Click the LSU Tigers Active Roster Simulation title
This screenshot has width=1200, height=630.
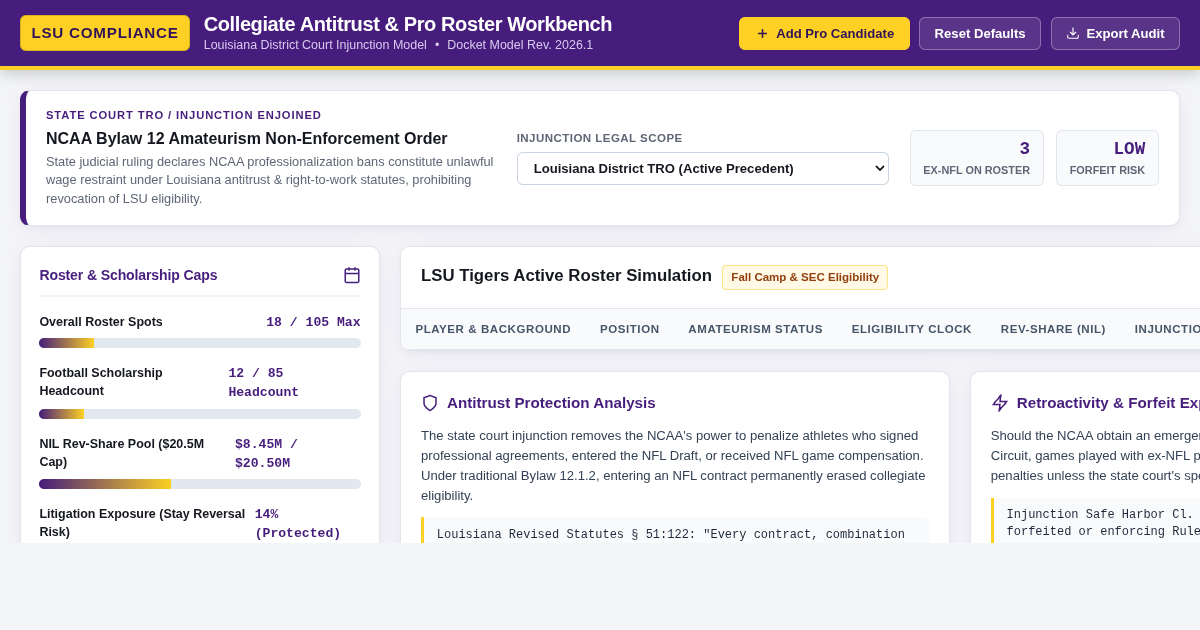tap(566, 276)
